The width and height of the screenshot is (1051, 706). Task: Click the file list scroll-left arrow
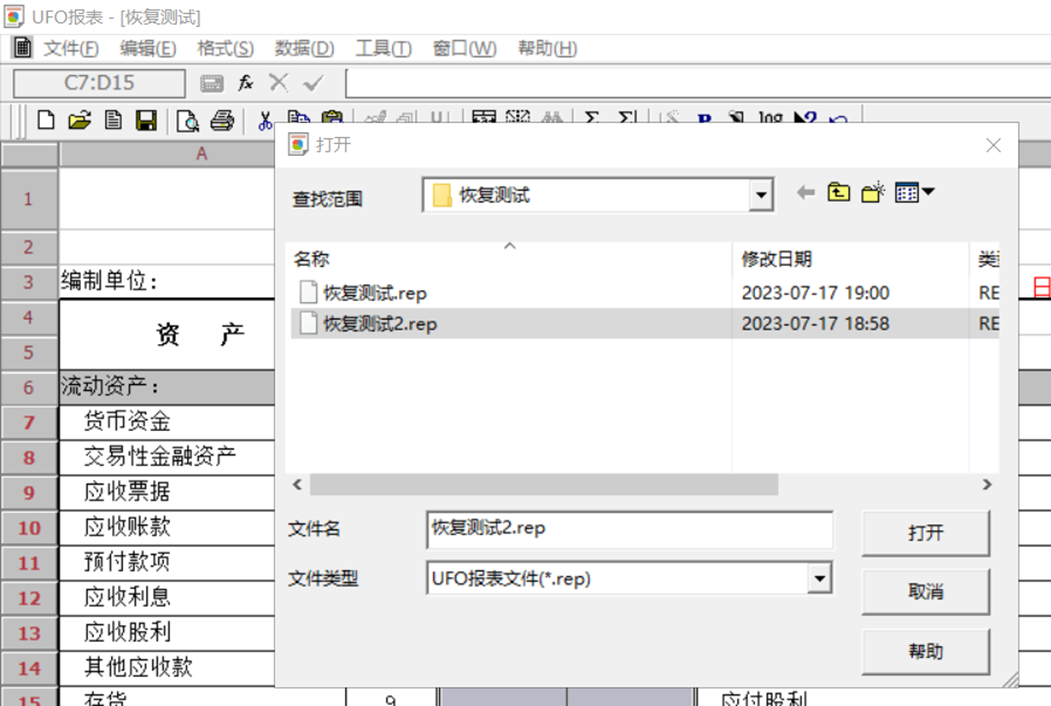(298, 484)
